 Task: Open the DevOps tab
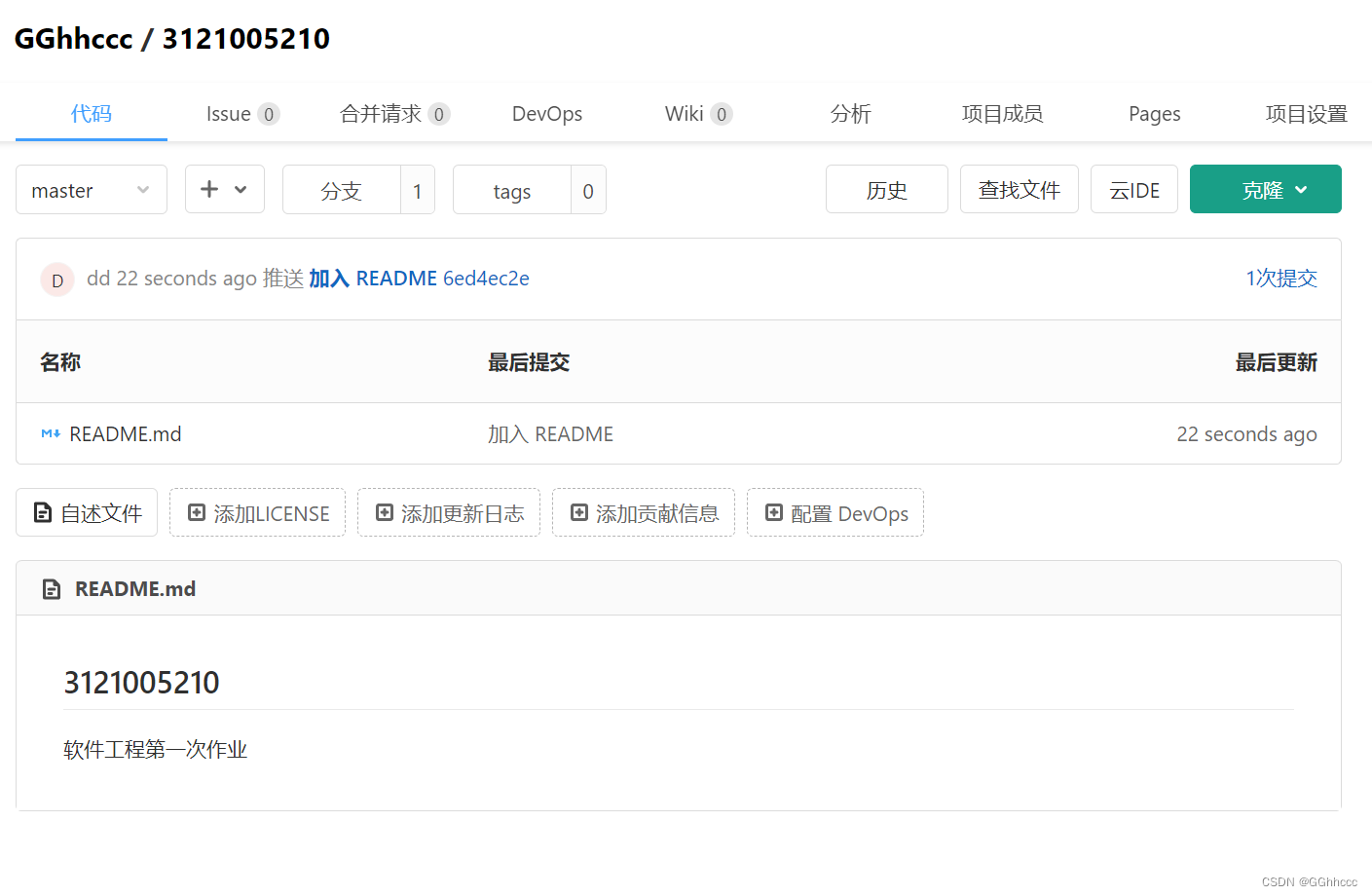click(x=547, y=114)
